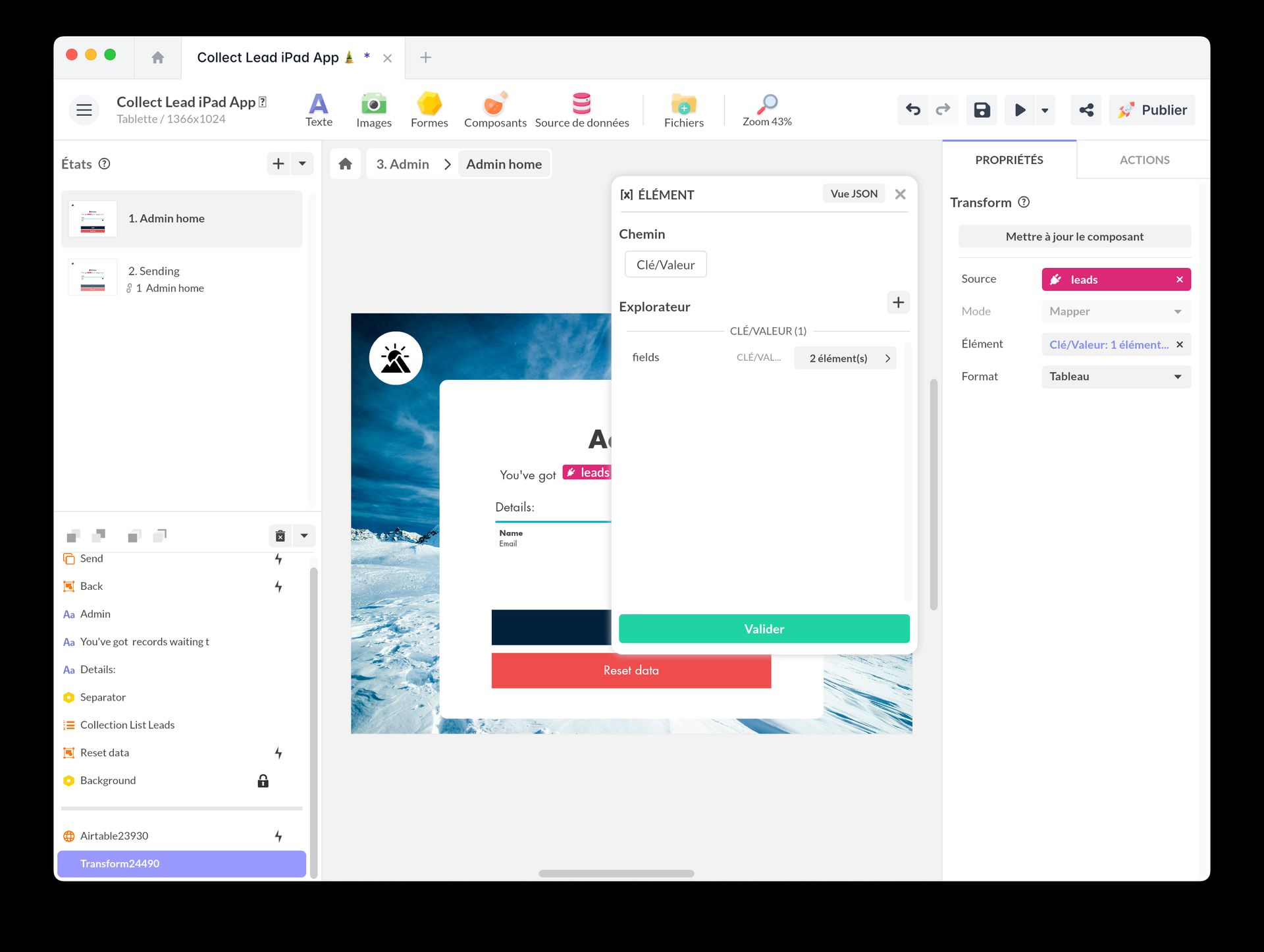Select the Images tool

(373, 109)
